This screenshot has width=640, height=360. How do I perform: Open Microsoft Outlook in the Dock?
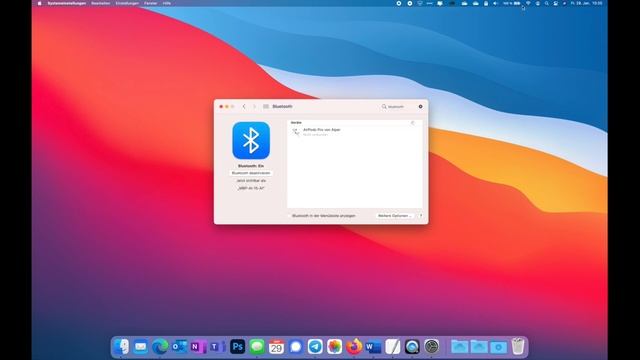click(179, 347)
